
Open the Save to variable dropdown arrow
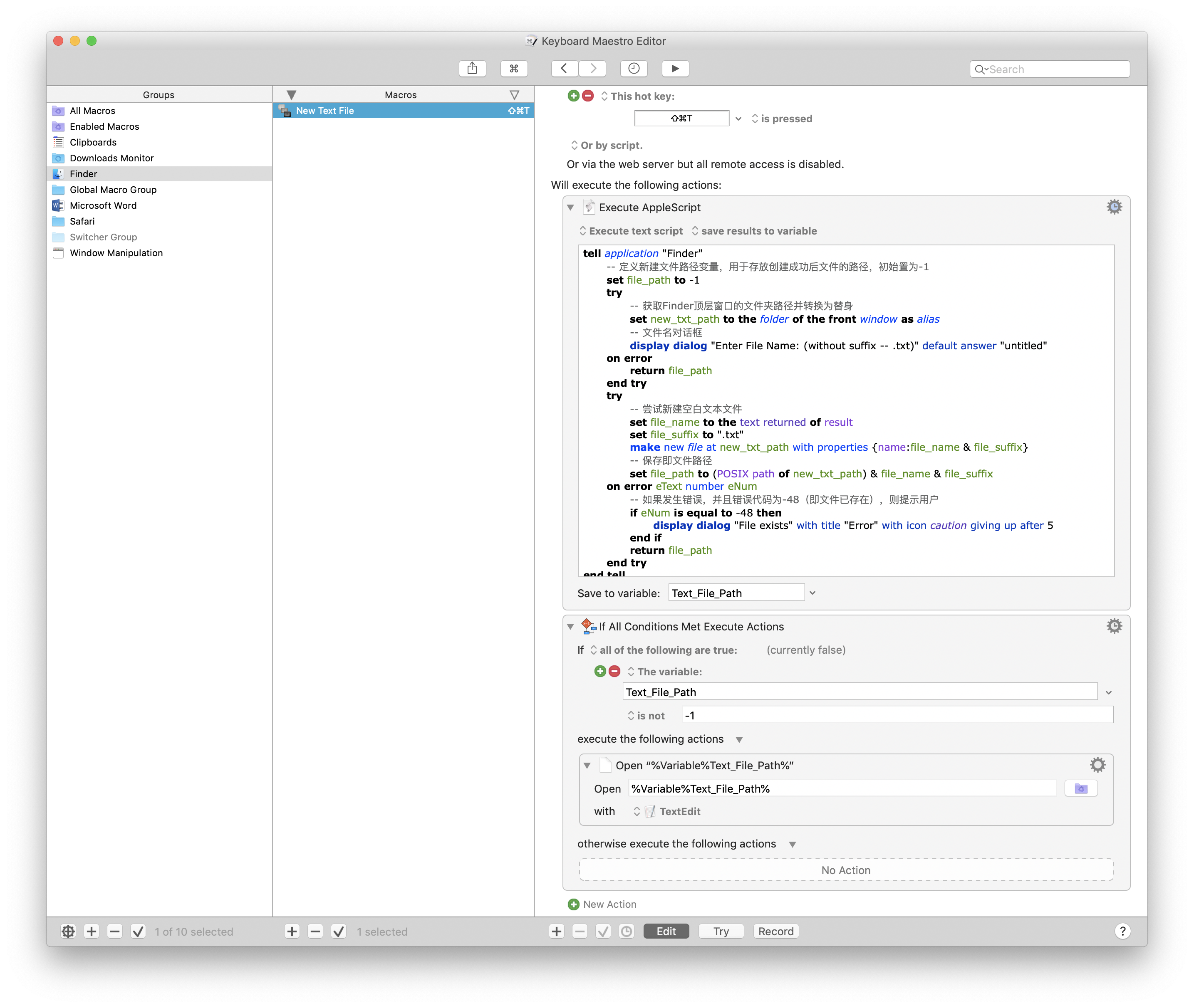pyautogui.click(x=812, y=593)
